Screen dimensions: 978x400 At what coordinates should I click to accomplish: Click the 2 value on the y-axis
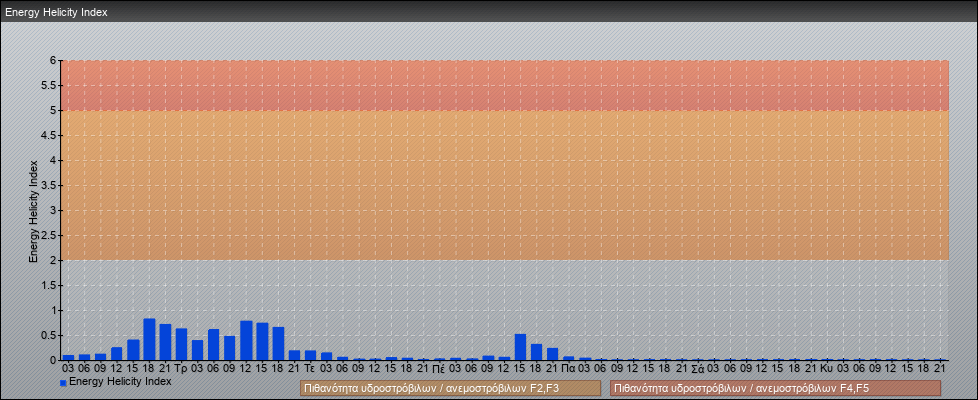pyautogui.click(x=52, y=260)
